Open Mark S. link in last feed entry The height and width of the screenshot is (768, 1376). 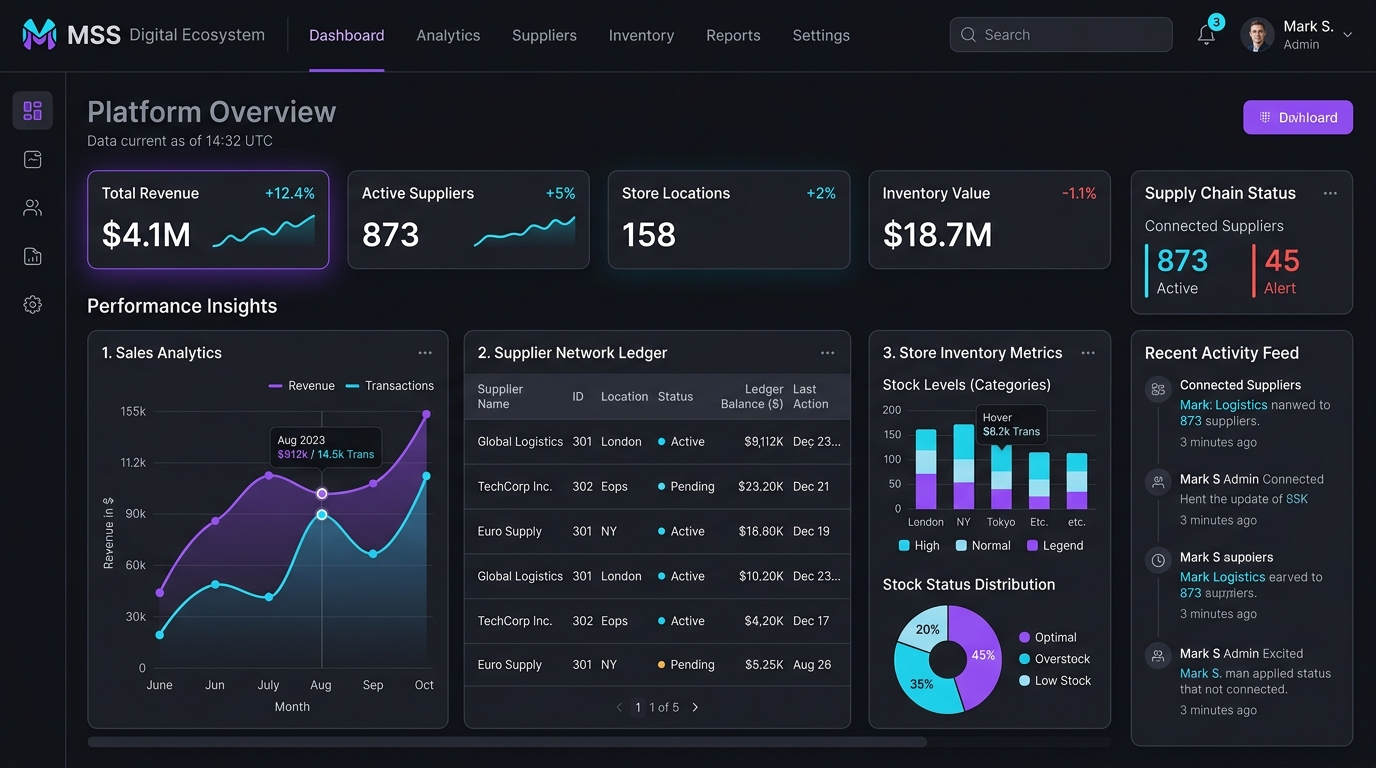coord(1200,673)
